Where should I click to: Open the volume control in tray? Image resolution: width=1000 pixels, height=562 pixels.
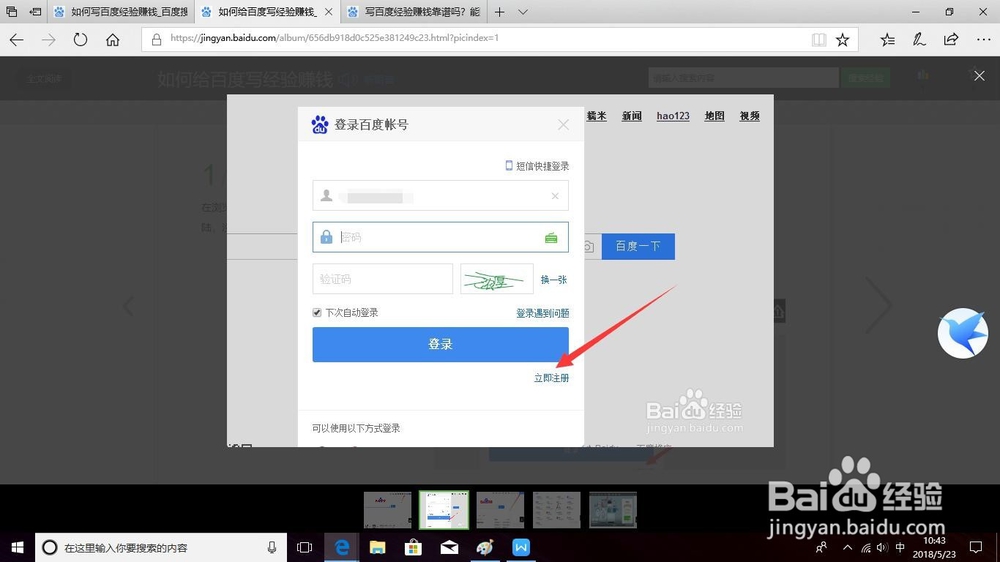[882, 547]
